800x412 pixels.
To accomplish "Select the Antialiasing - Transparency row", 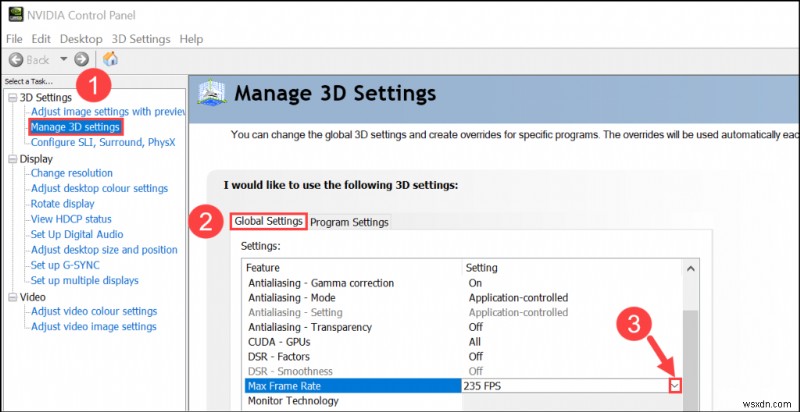I will coord(310,327).
